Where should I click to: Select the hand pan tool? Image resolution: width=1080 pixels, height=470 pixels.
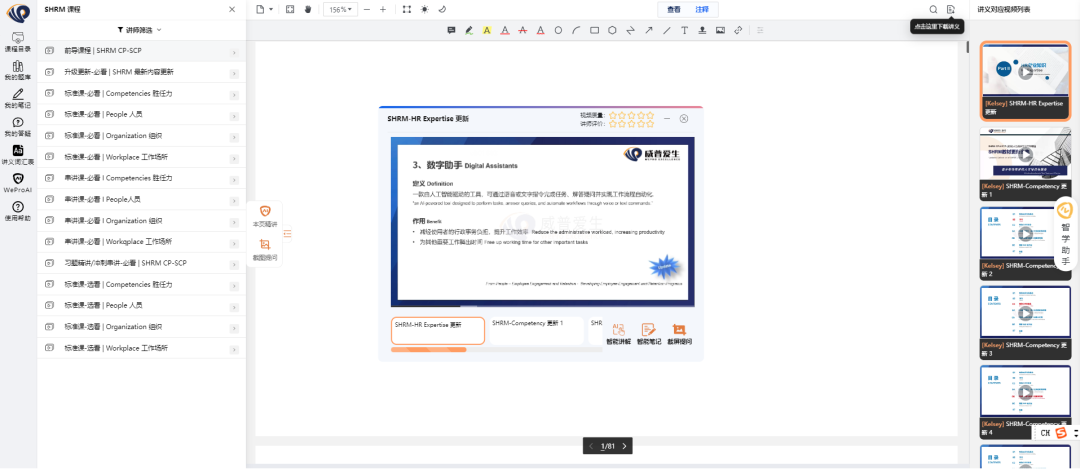tap(308, 9)
